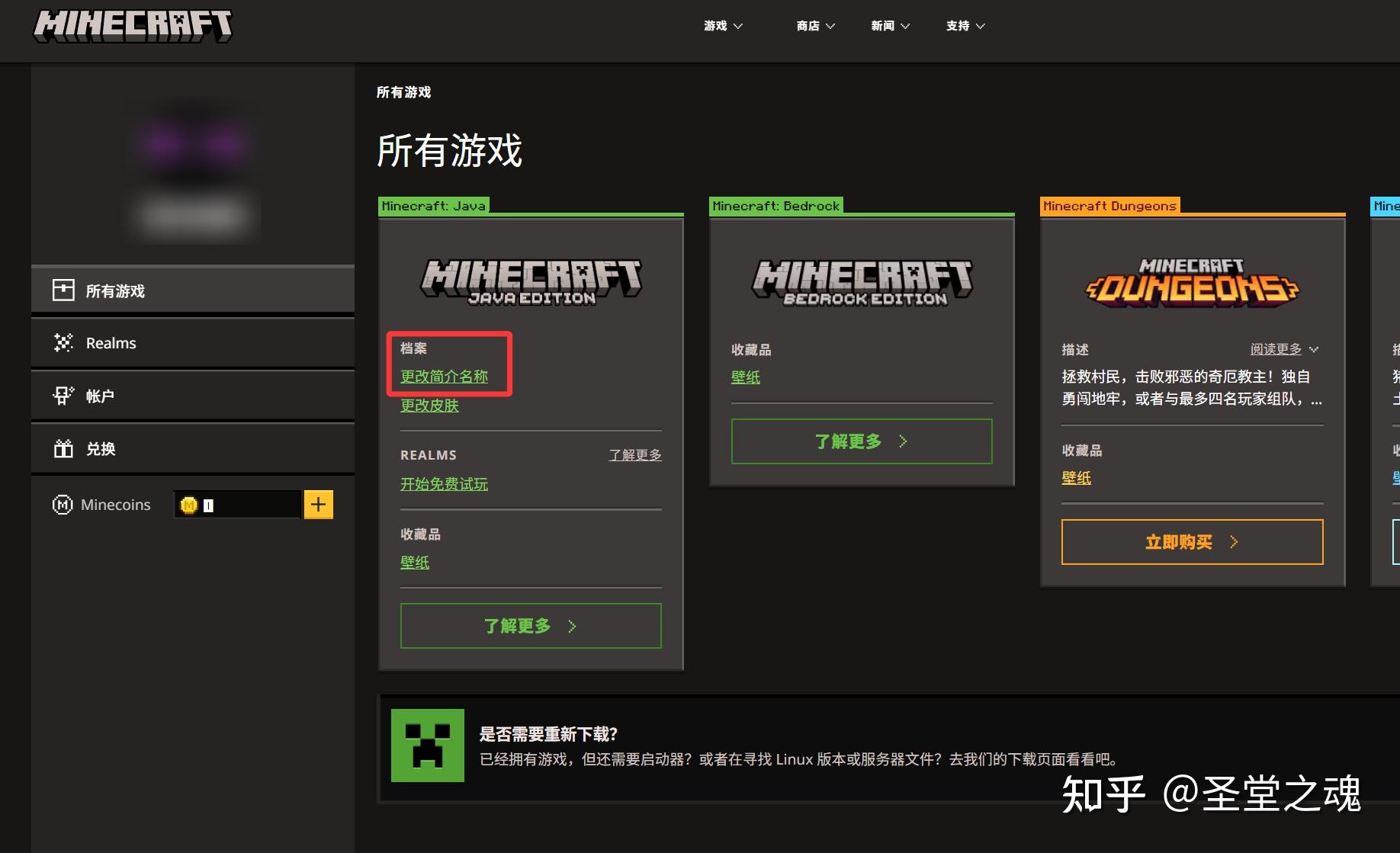This screenshot has width=1400, height=853.
Task: Click 壁纸 link in Java card
Action: point(415,563)
